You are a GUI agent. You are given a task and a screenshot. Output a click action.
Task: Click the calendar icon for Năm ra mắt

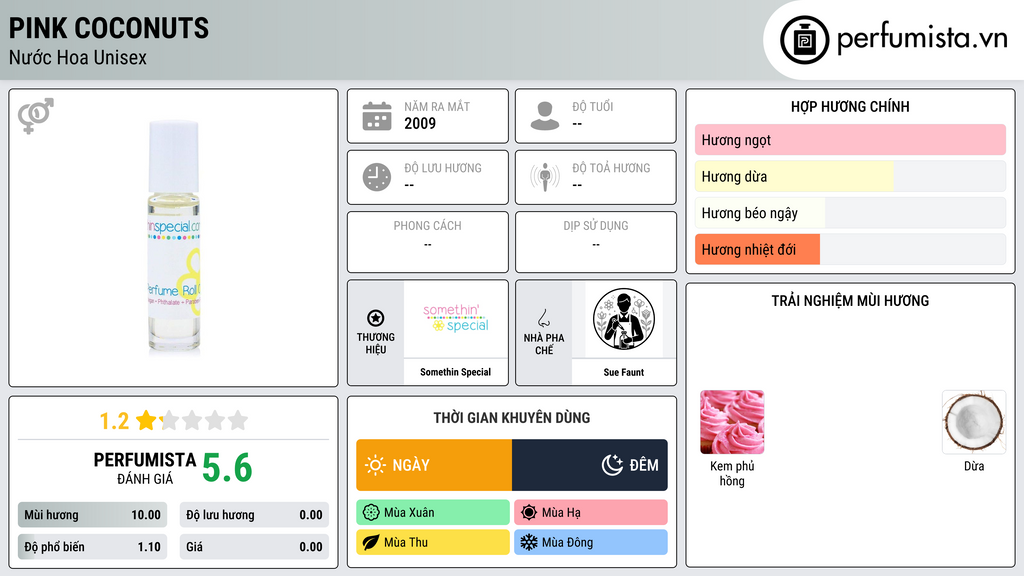pyautogui.click(x=377, y=116)
